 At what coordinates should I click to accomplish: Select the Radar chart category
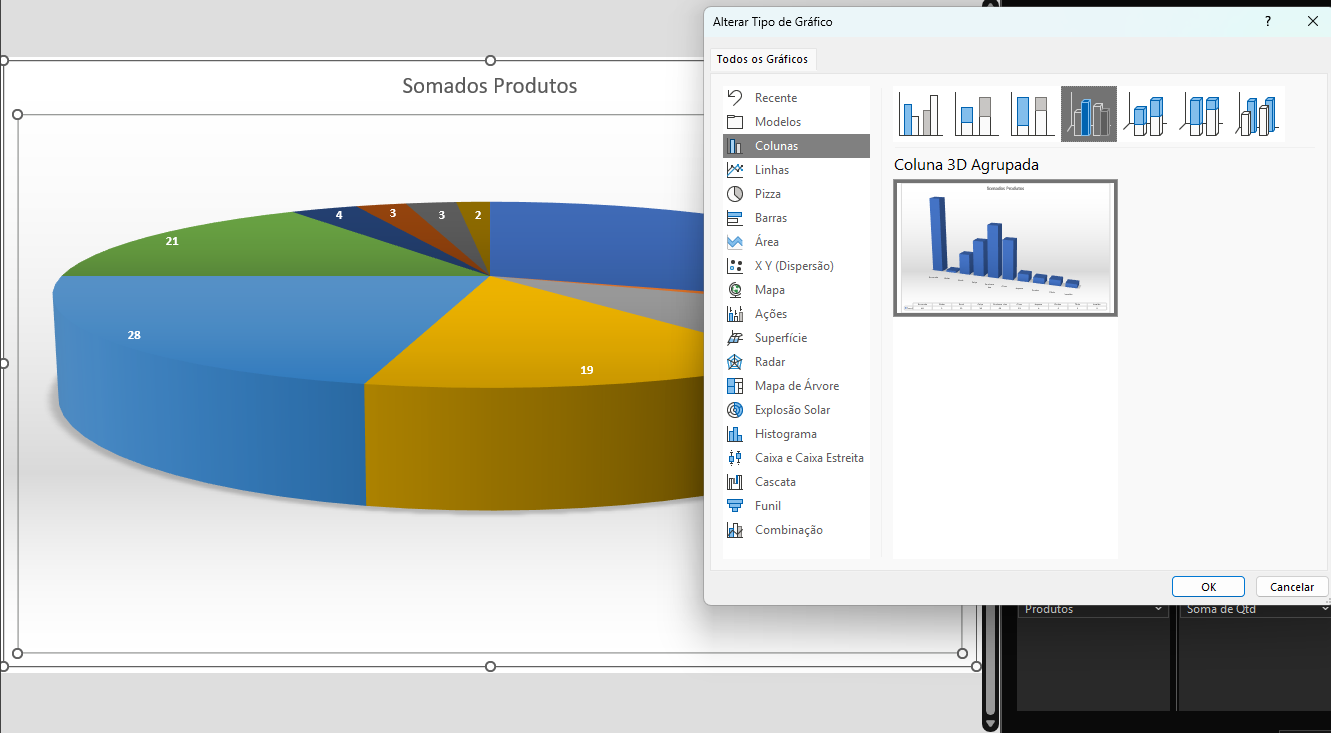click(796, 362)
